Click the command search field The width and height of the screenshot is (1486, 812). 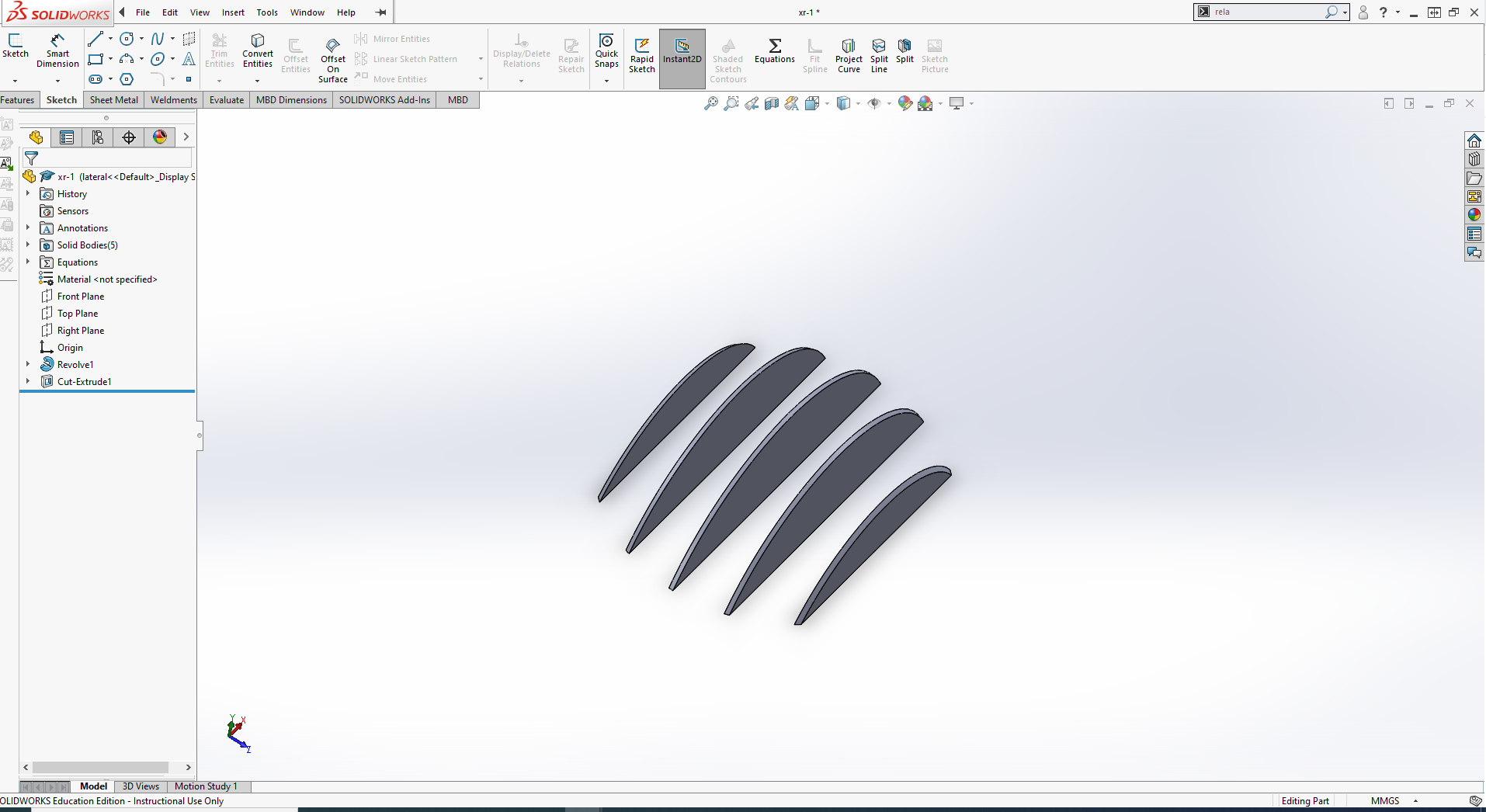point(1268,12)
